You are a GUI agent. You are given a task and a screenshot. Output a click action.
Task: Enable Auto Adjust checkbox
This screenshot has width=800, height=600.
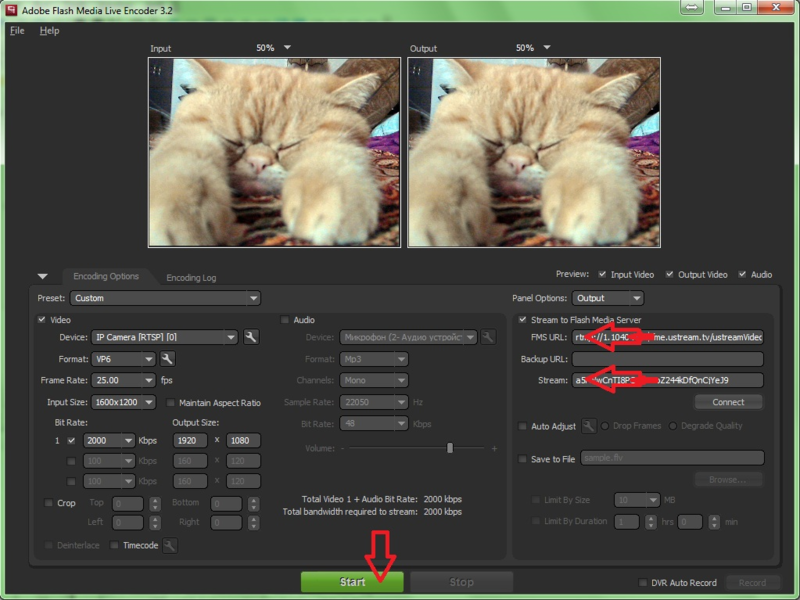coord(522,426)
